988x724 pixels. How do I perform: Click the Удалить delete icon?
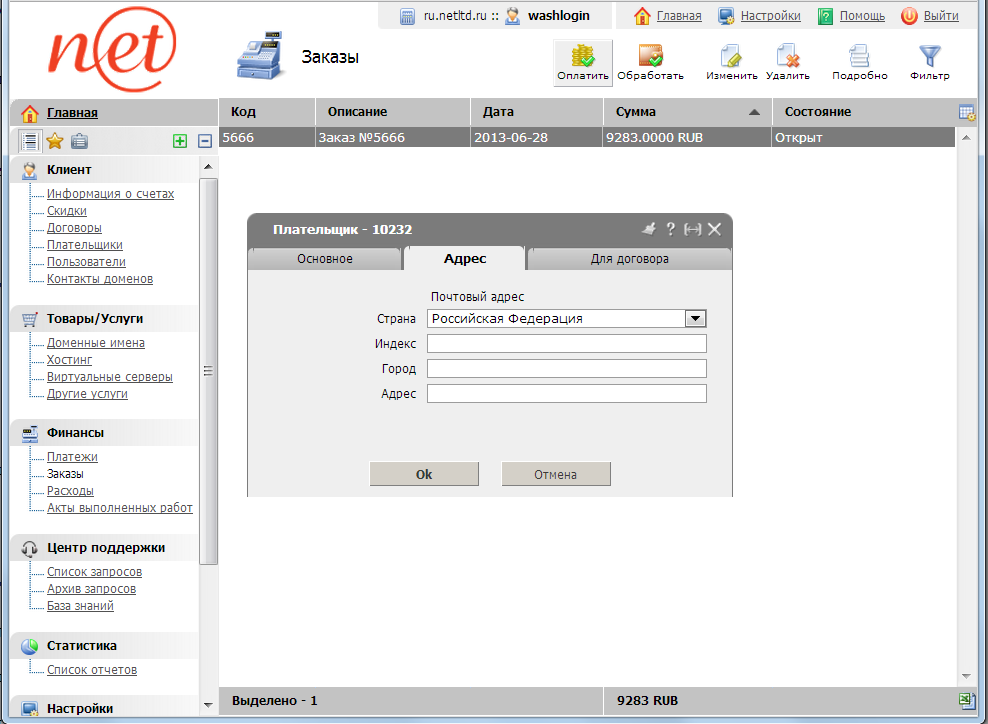[x=788, y=56]
